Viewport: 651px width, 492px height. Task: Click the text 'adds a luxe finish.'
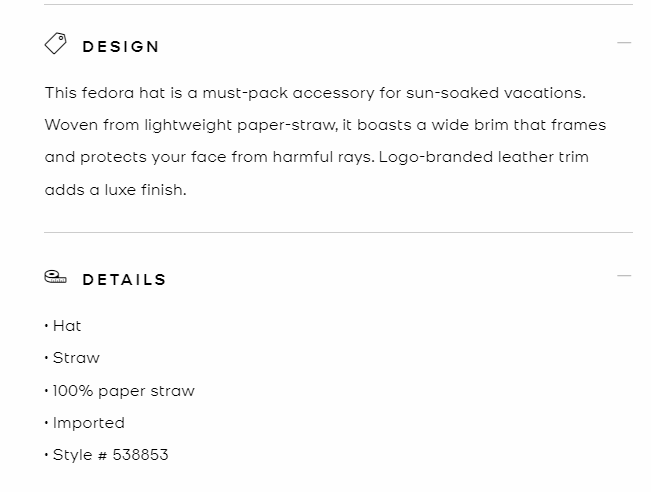coord(115,190)
